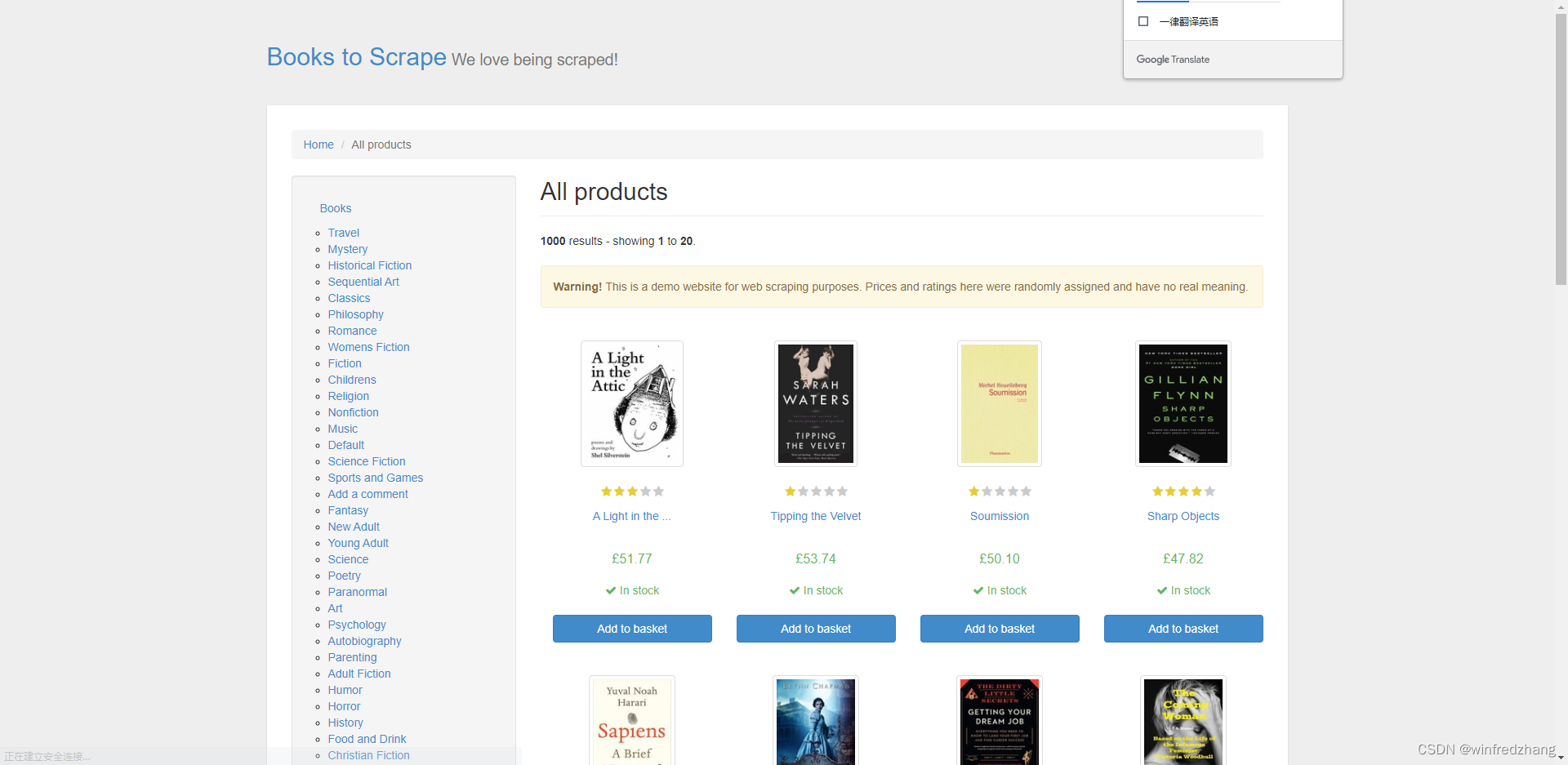View the Horror category
The height and width of the screenshot is (765, 1568).
coord(345,706)
